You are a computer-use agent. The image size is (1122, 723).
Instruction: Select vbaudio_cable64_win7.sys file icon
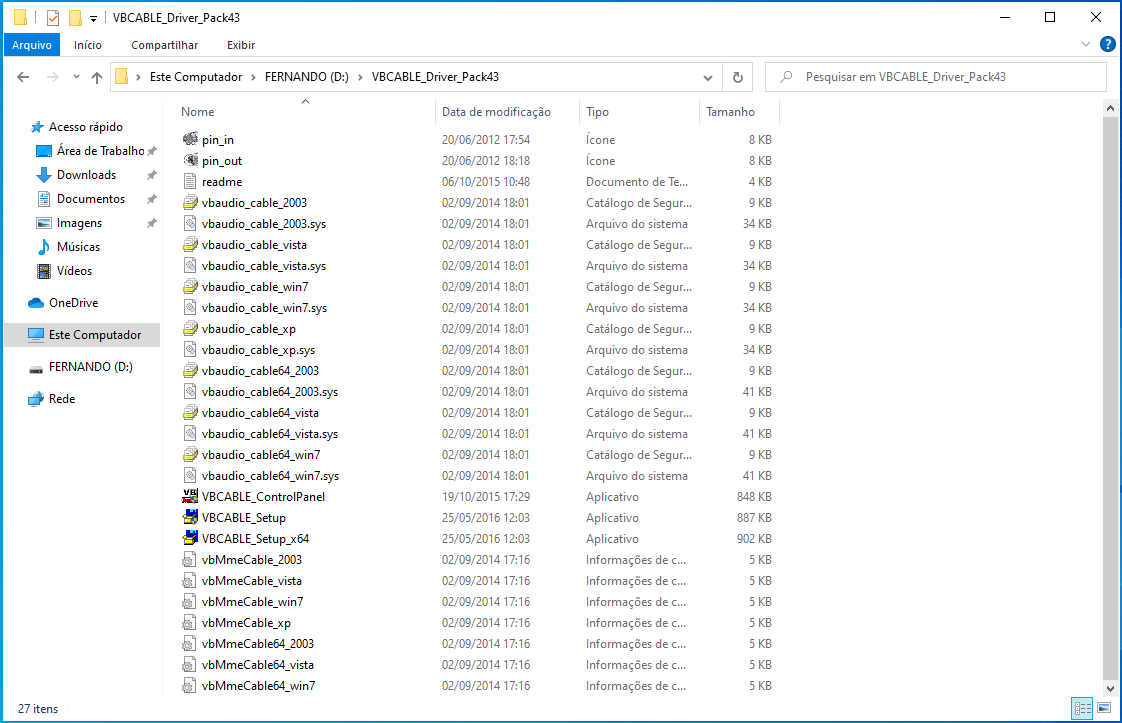(x=190, y=475)
